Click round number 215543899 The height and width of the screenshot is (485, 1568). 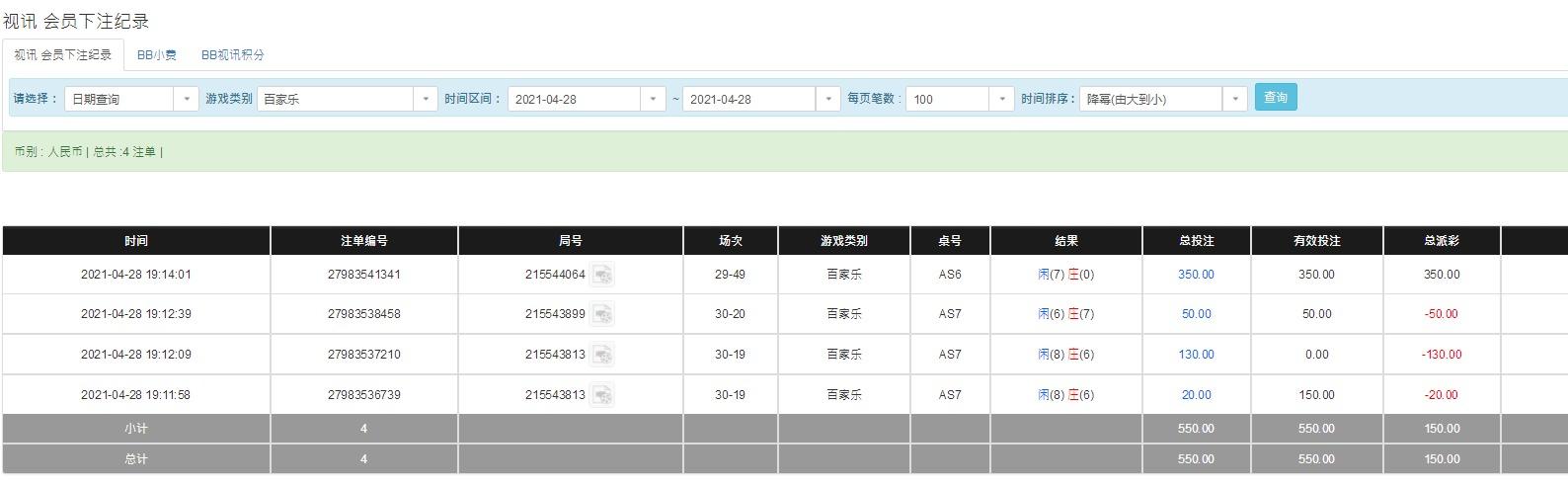(555, 314)
